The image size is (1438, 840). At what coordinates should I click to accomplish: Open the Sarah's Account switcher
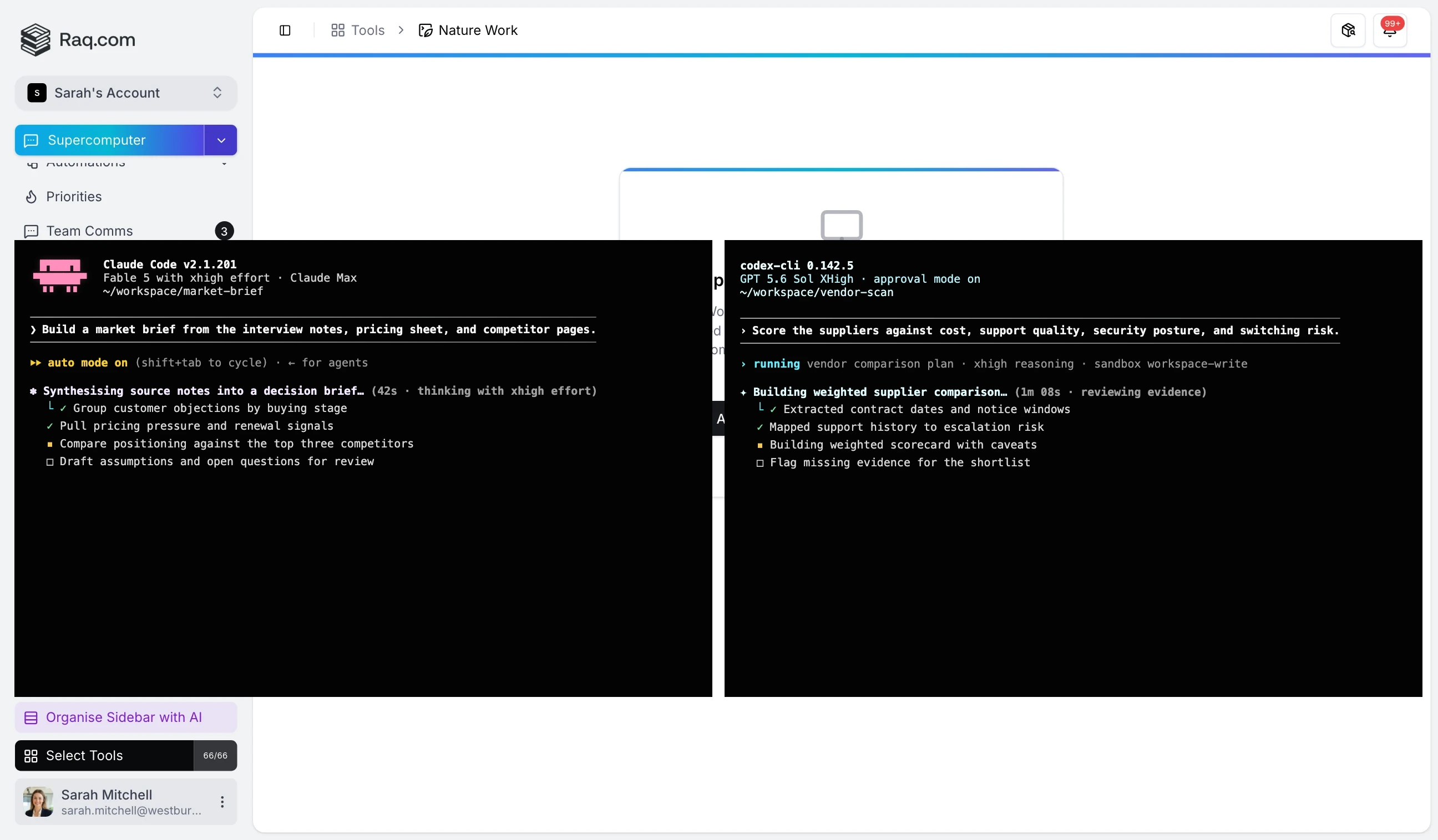pyautogui.click(x=125, y=93)
